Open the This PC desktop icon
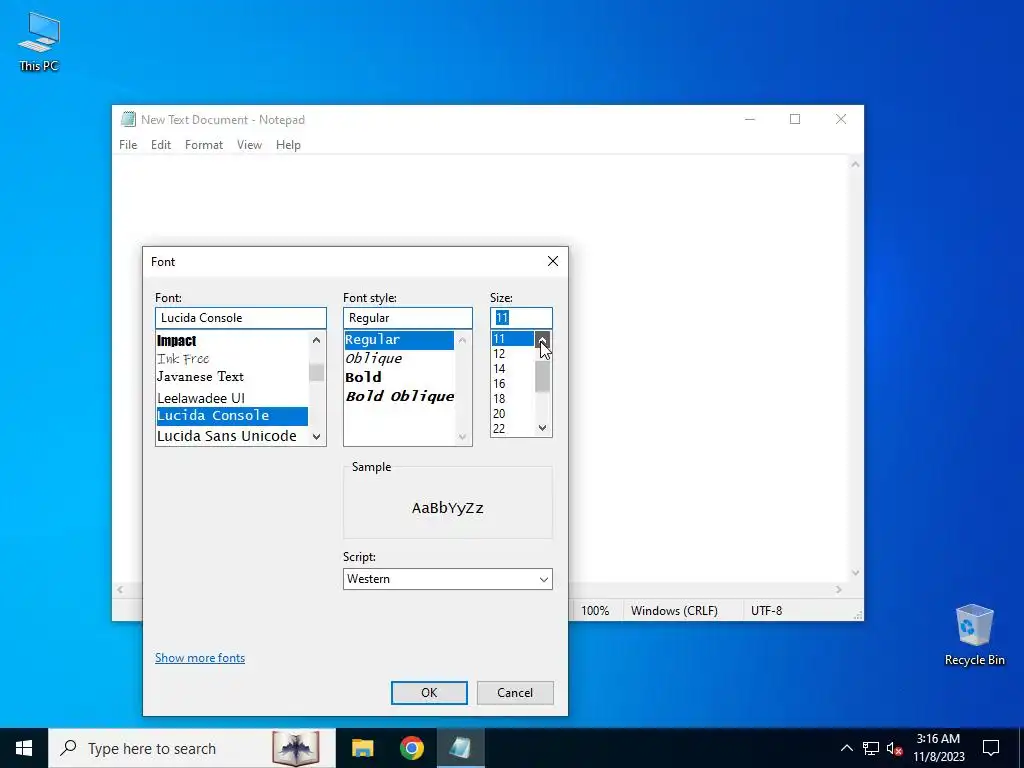 tap(39, 42)
